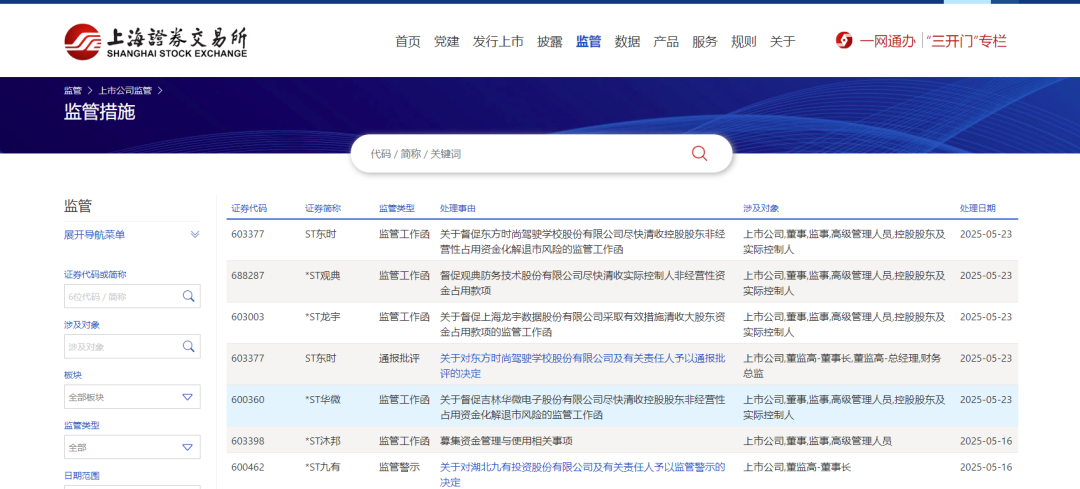Open 党建 in the top navigation
The height and width of the screenshot is (489, 1080).
point(446,41)
